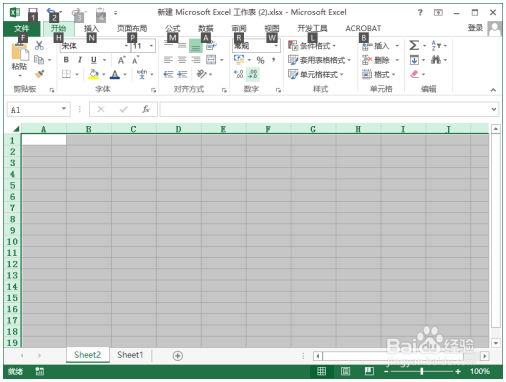
Task: Click the Copy icon in clipboard group
Action: [x=39, y=60]
